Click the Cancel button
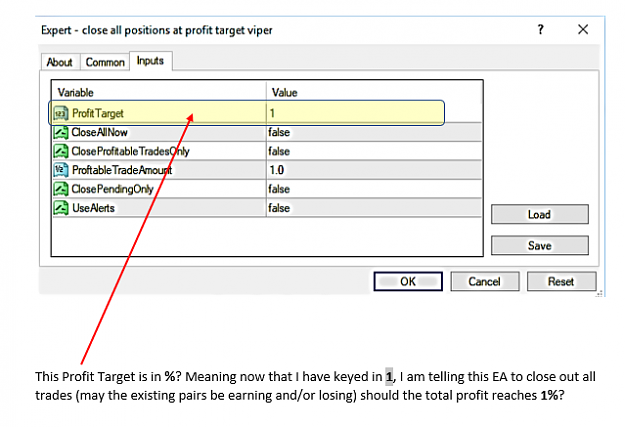The image size is (625, 427). [x=485, y=281]
